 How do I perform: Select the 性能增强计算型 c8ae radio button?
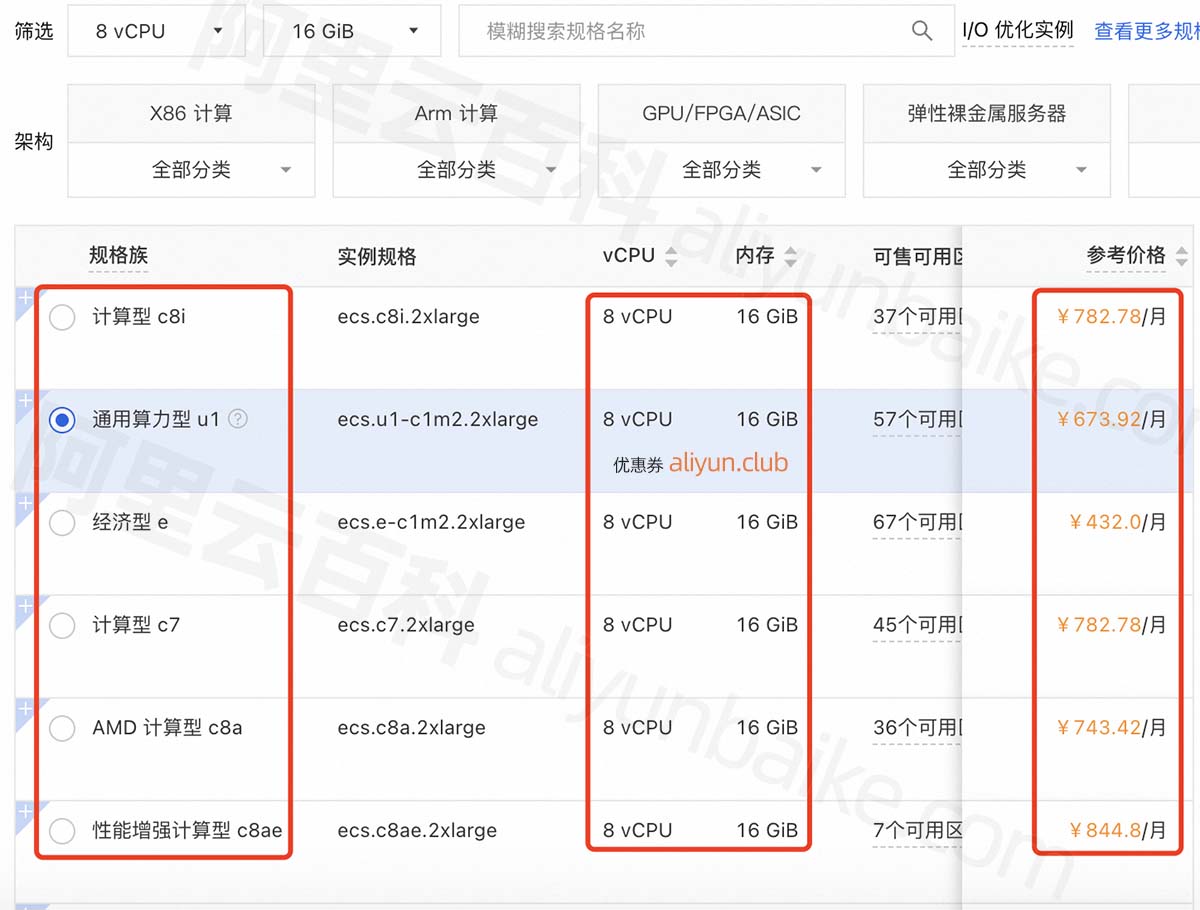click(62, 831)
